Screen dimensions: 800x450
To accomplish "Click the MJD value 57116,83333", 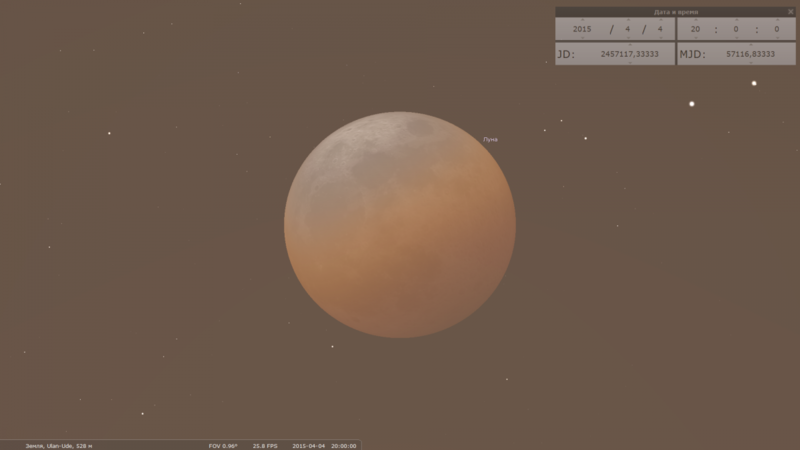I will [x=748, y=54].
